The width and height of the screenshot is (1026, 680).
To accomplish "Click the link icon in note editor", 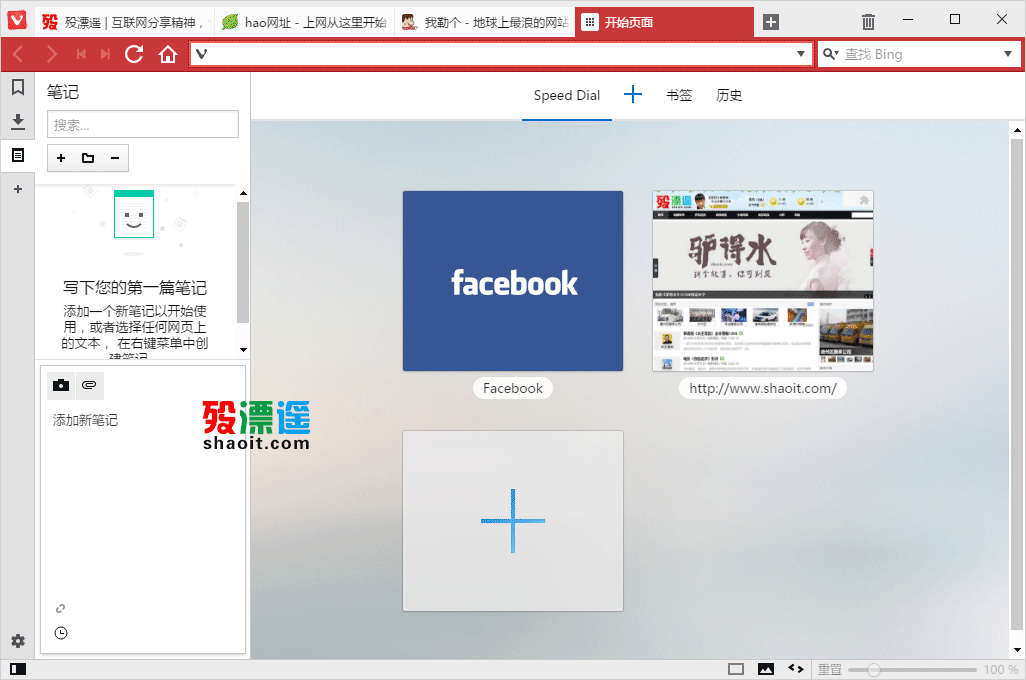I will (60, 609).
